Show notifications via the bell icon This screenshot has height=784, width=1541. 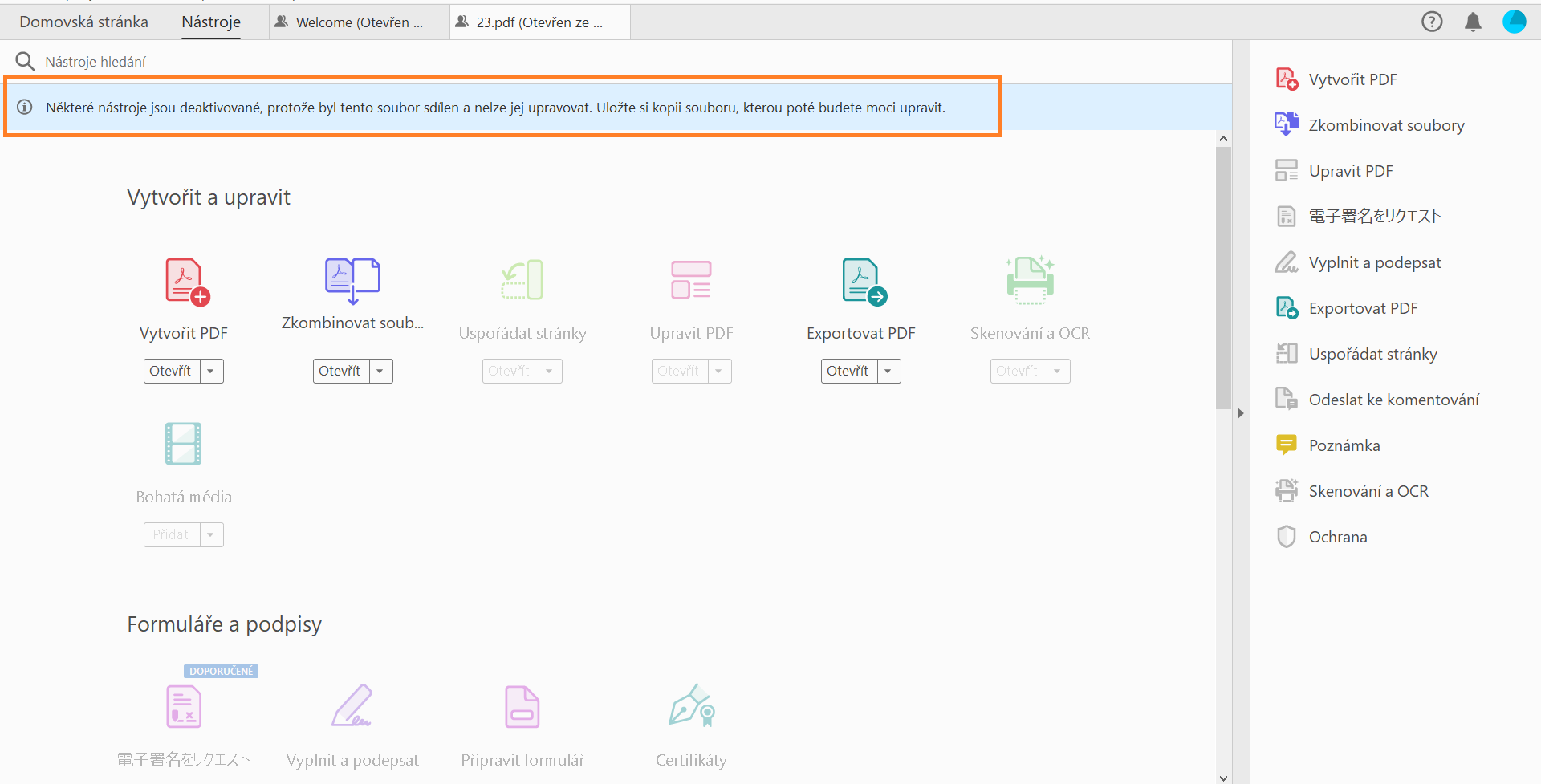(1473, 22)
